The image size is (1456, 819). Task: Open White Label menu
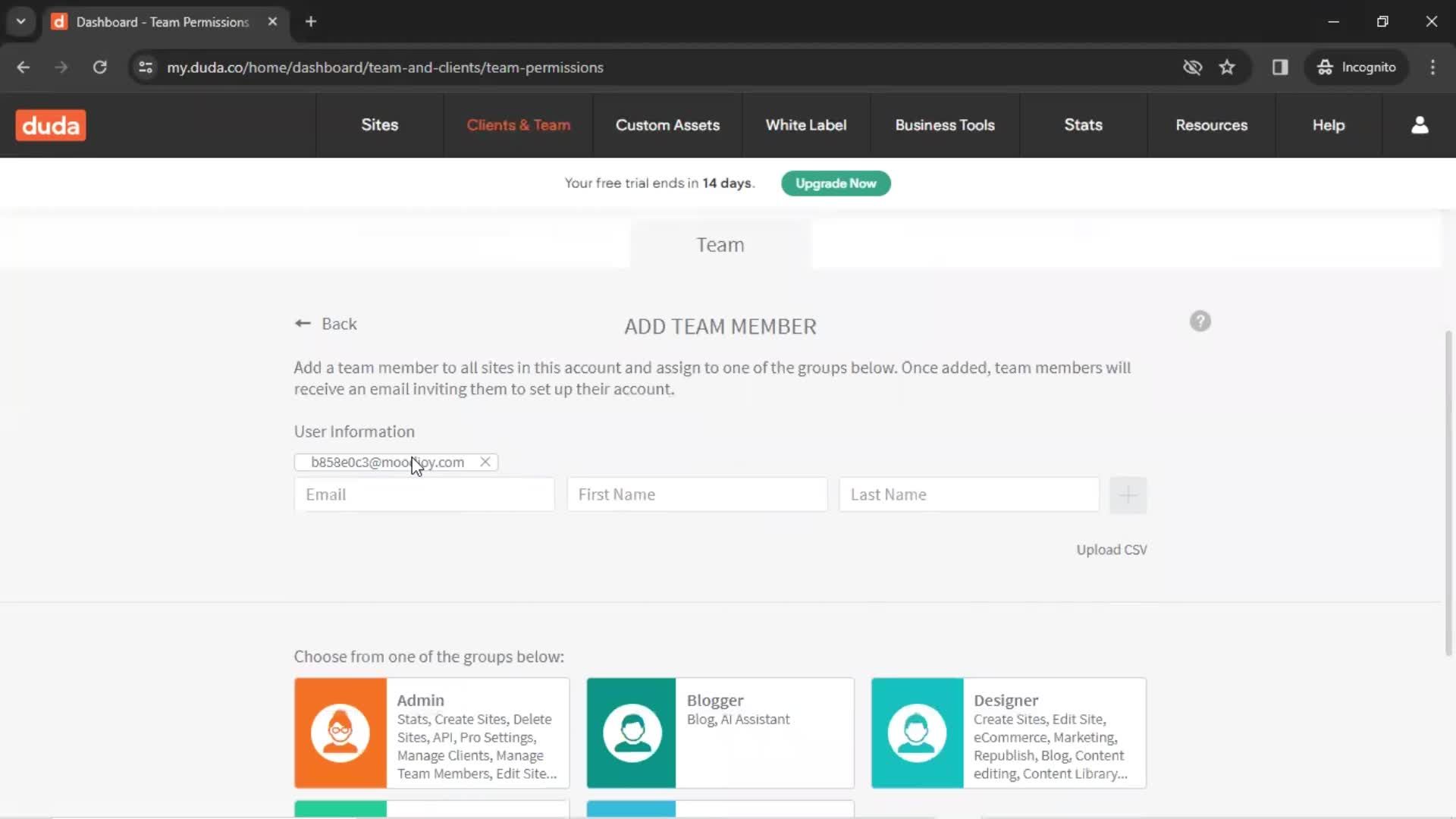click(x=806, y=125)
